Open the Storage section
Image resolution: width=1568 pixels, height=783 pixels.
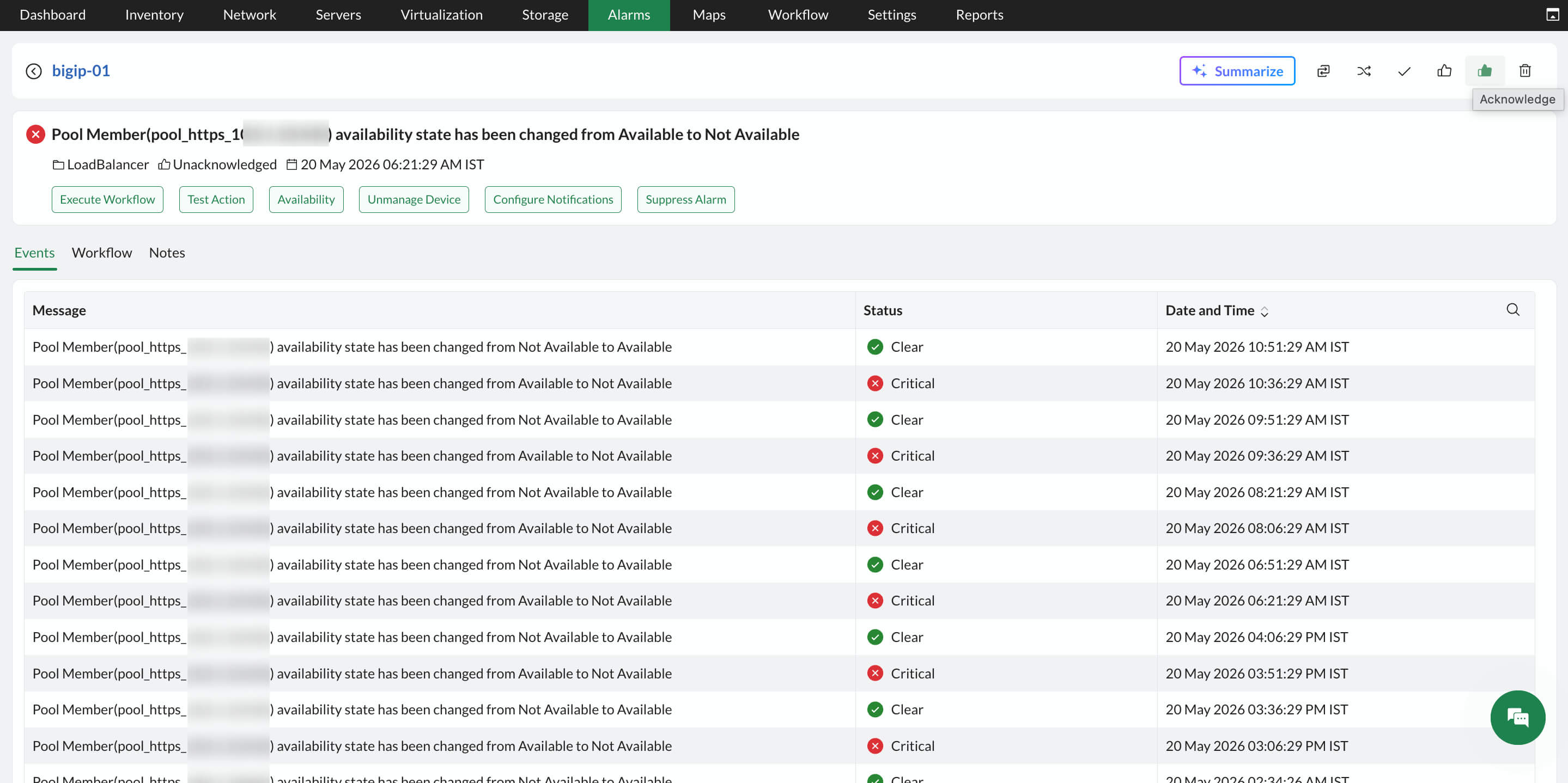[x=545, y=15]
